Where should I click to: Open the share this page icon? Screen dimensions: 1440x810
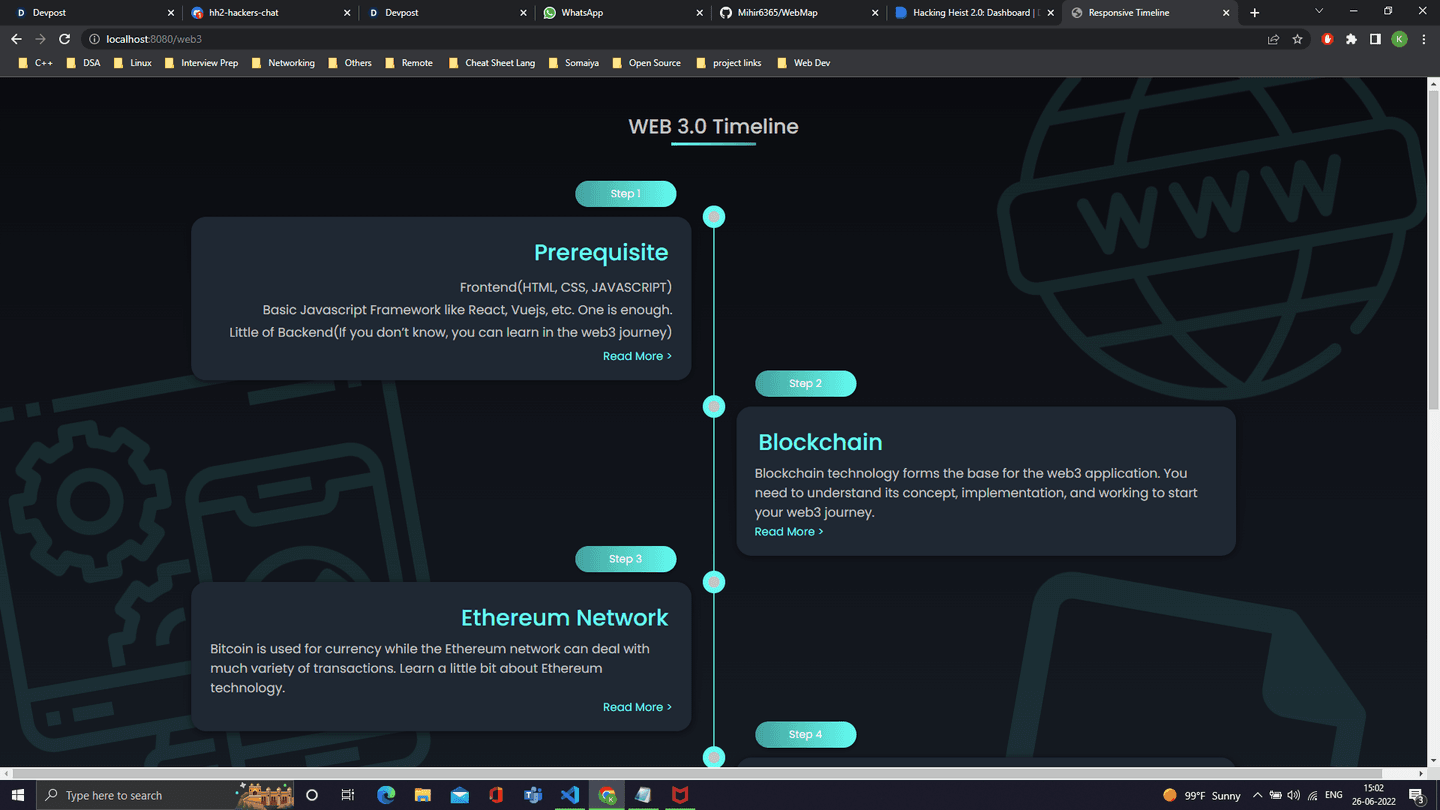tap(1273, 39)
